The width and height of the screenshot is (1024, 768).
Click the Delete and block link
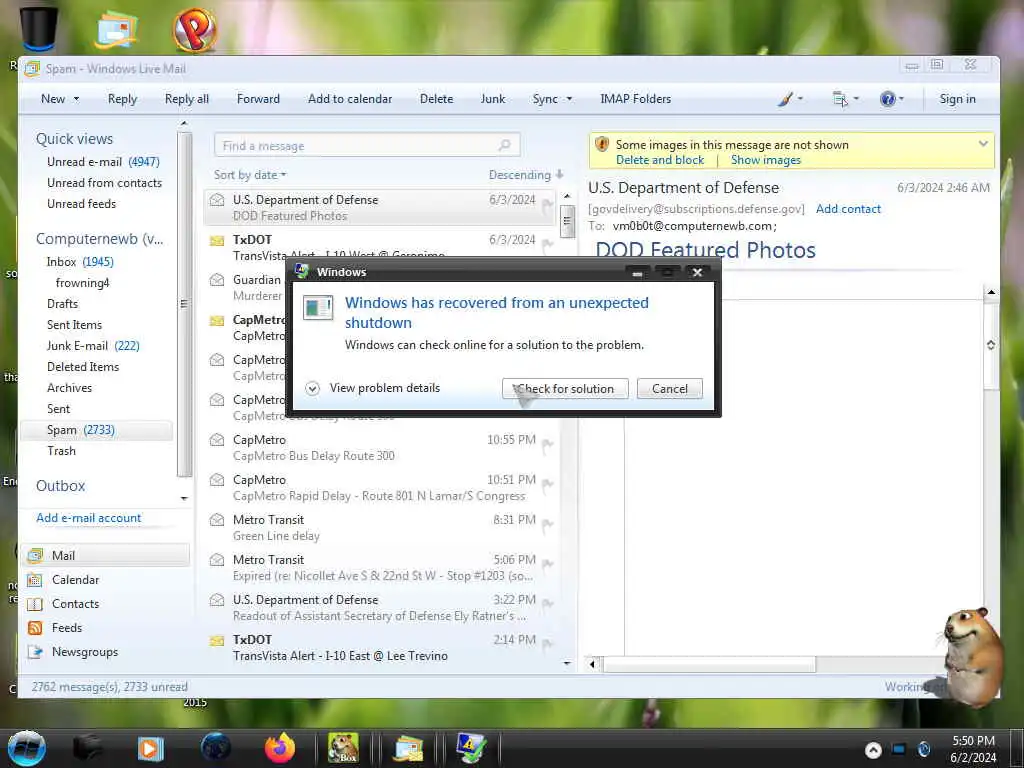pos(660,160)
